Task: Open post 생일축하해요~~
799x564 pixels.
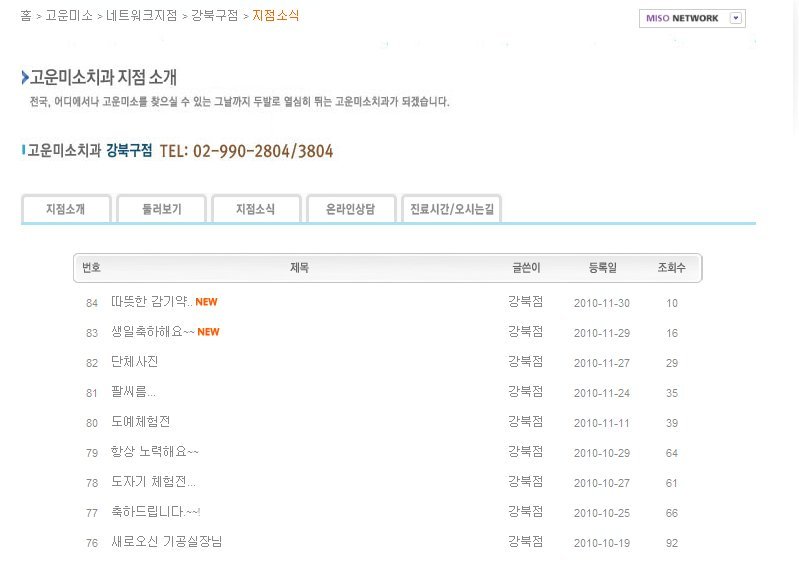Action: [153, 332]
